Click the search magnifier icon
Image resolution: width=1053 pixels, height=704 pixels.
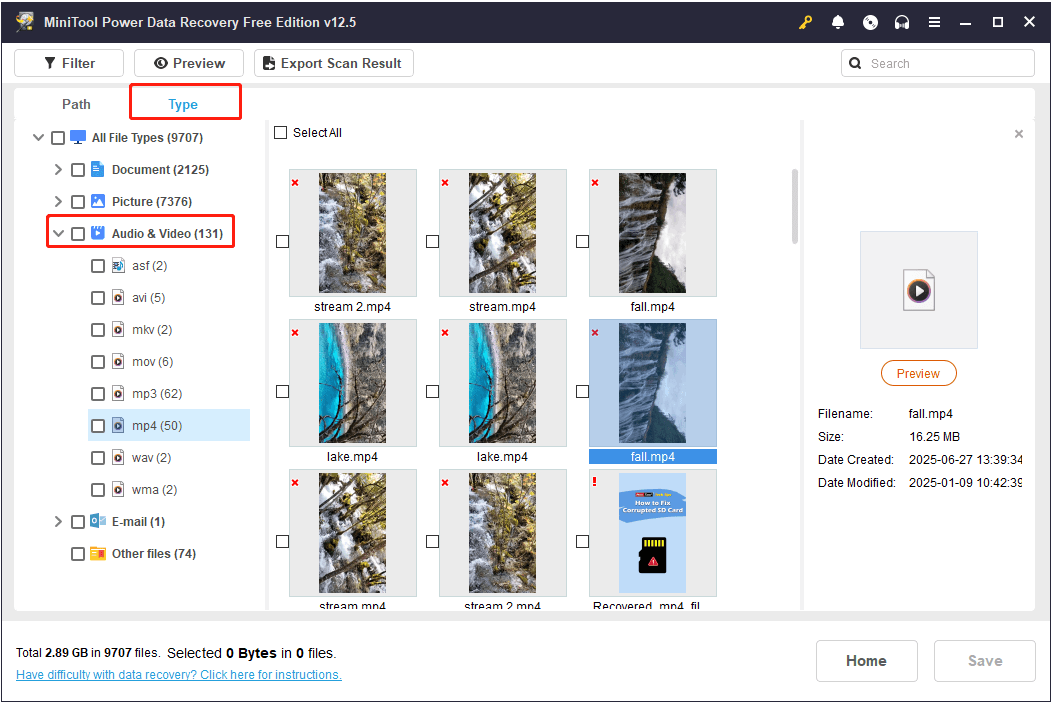855,63
